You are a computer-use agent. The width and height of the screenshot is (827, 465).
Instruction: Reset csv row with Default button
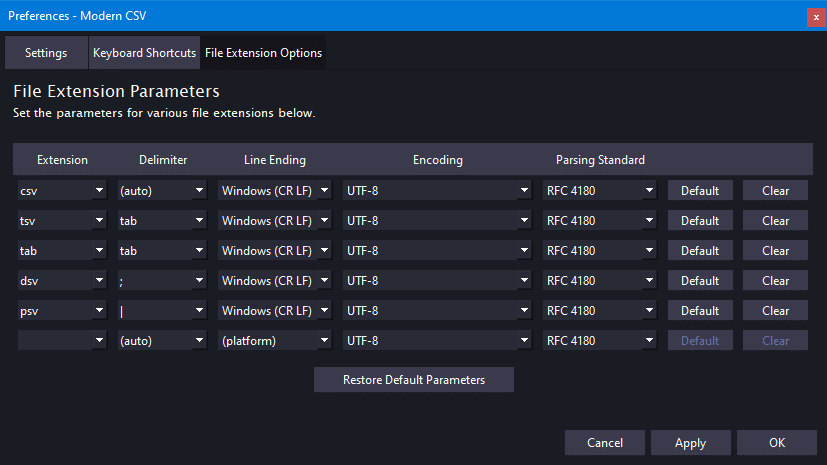[x=700, y=190]
